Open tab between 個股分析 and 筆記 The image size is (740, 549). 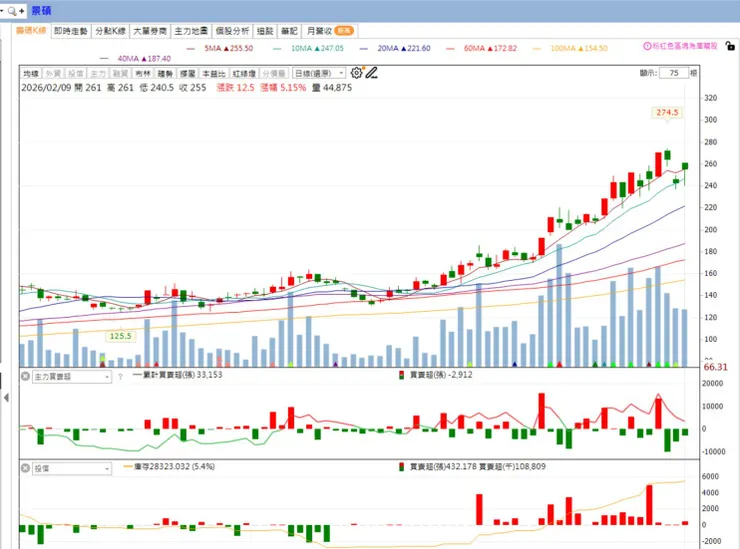pyautogui.click(x=265, y=31)
